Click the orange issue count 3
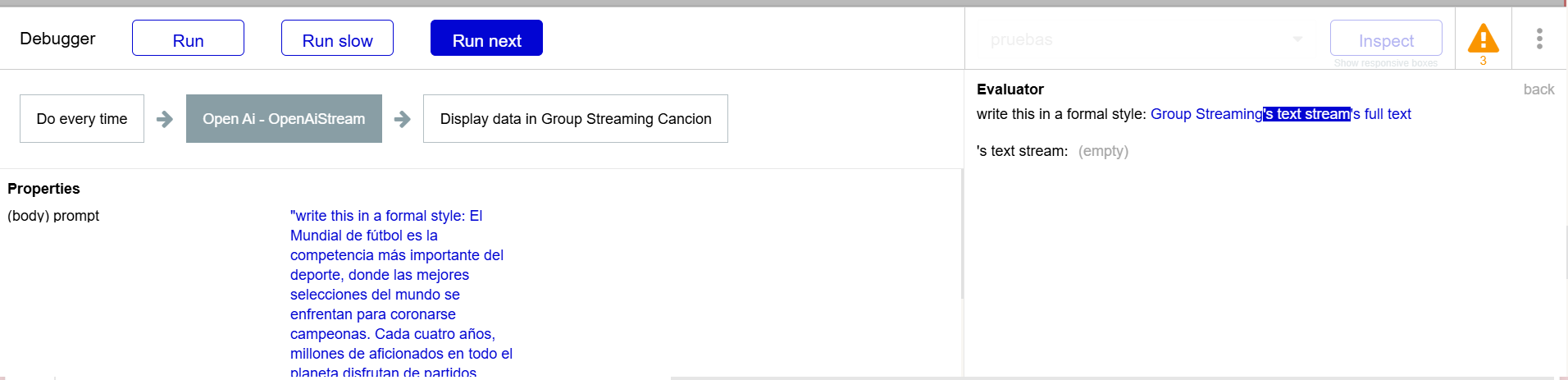Viewport: 1568px width, 380px height. tap(1483, 61)
